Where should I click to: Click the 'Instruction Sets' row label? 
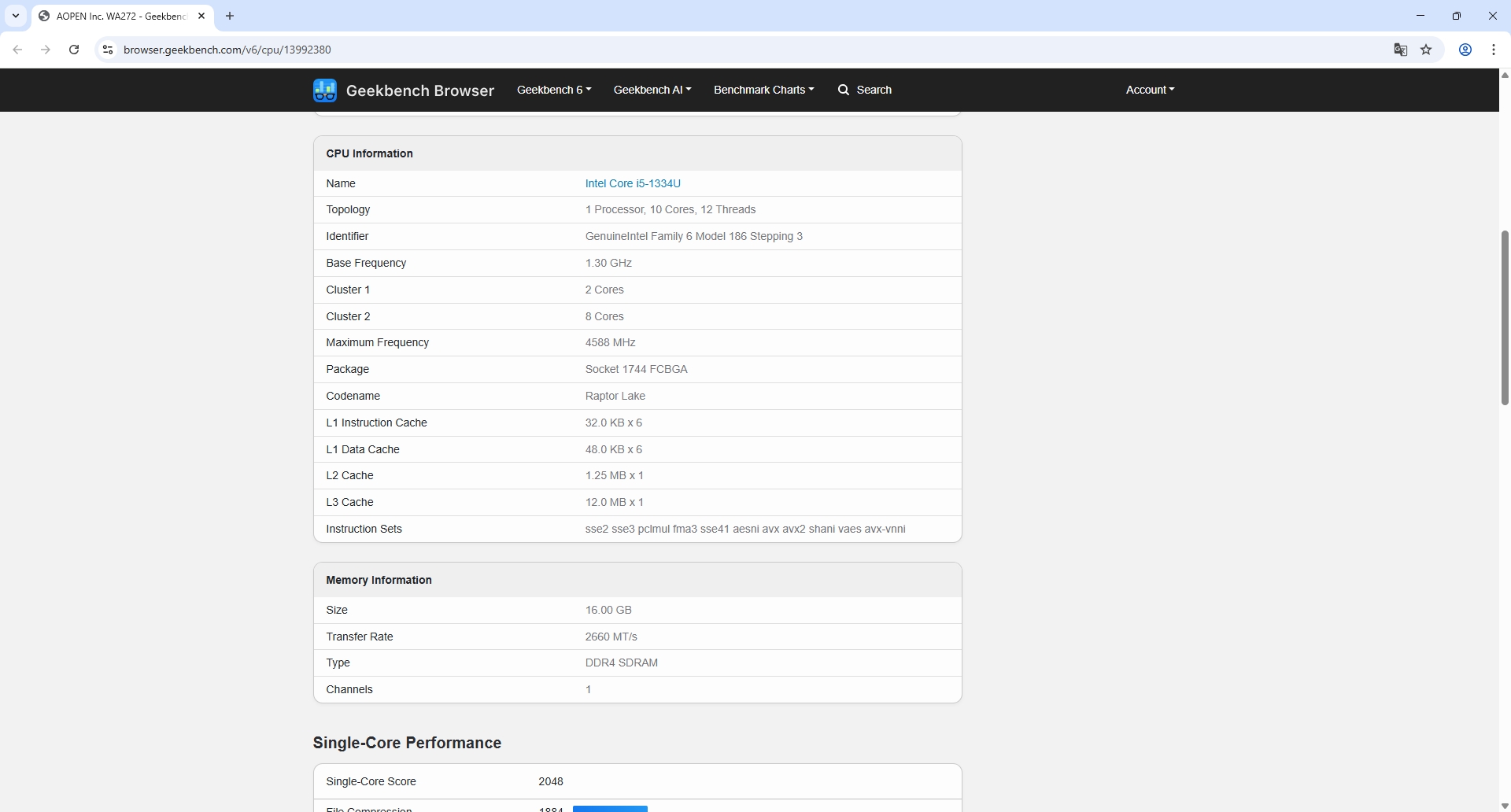pyautogui.click(x=364, y=529)
